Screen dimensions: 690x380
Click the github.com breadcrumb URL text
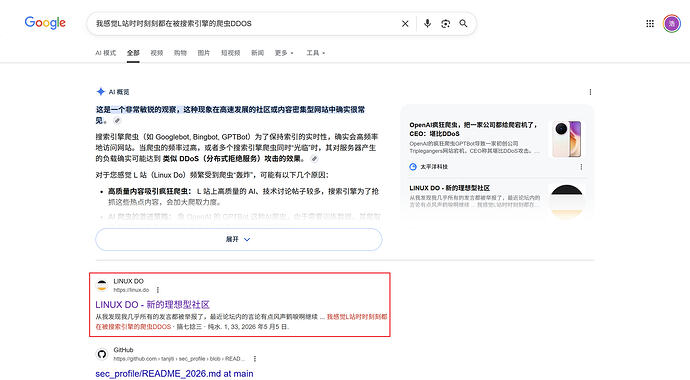178,359
